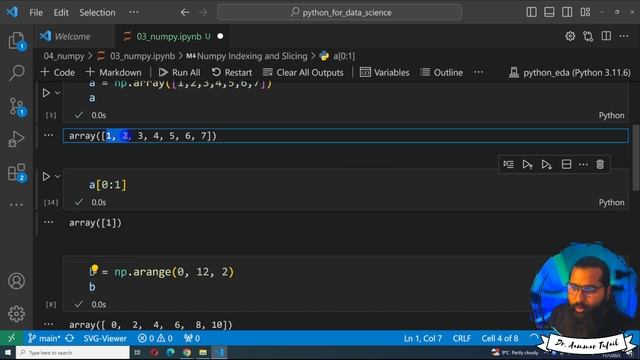Screen dimensions: 640x360
Task: Open the Search view in activity bar
Action: point(16,73)
